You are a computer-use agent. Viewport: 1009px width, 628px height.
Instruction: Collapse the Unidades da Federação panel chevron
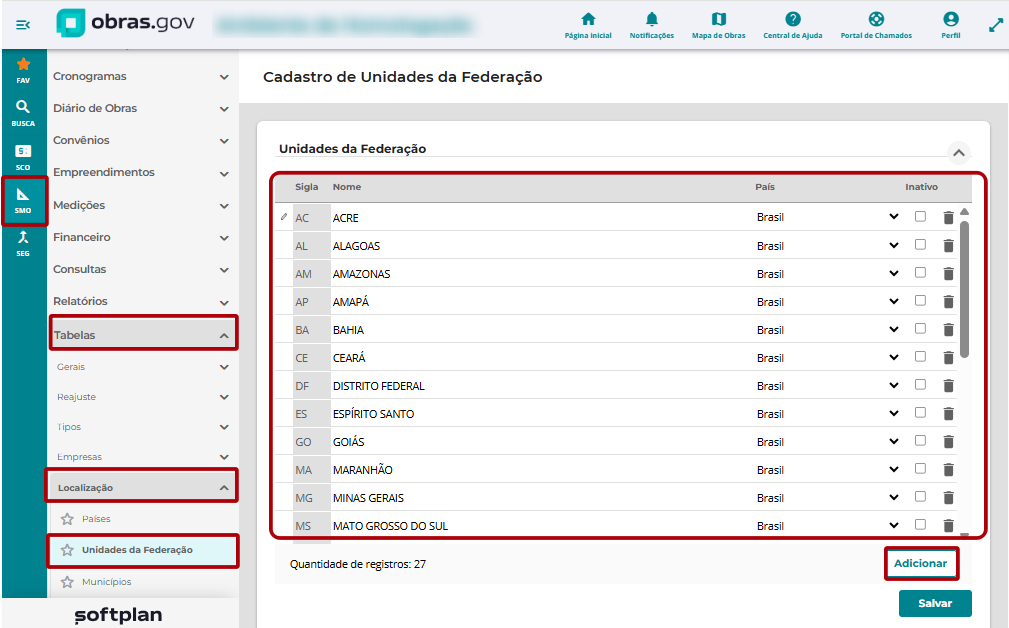(958, 152)
